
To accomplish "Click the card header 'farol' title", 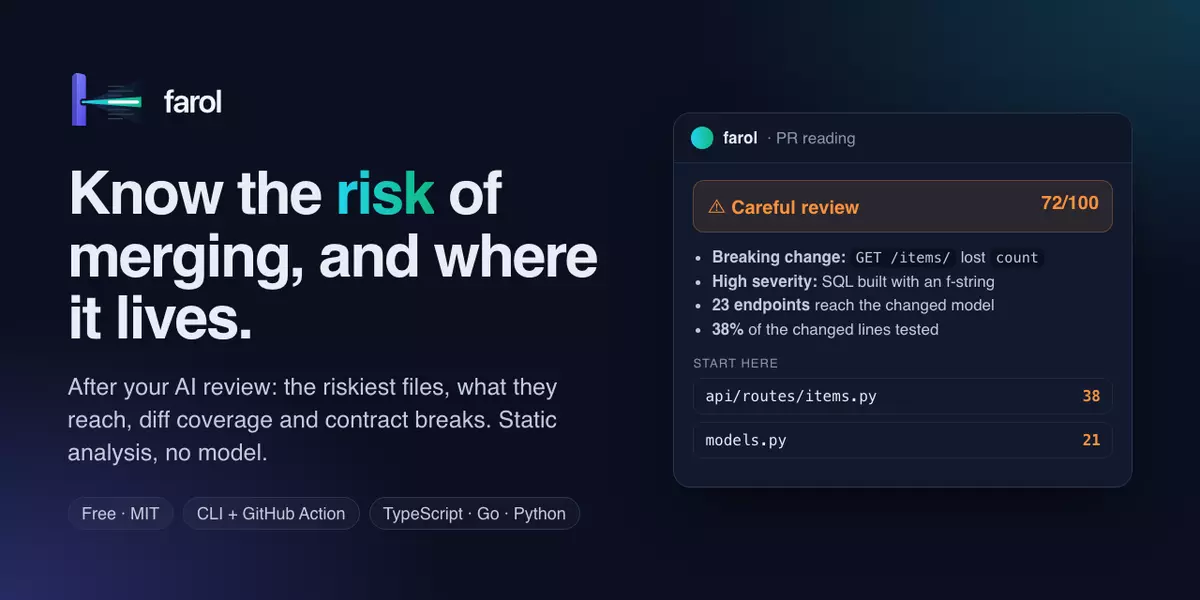I will click(740, 138).
